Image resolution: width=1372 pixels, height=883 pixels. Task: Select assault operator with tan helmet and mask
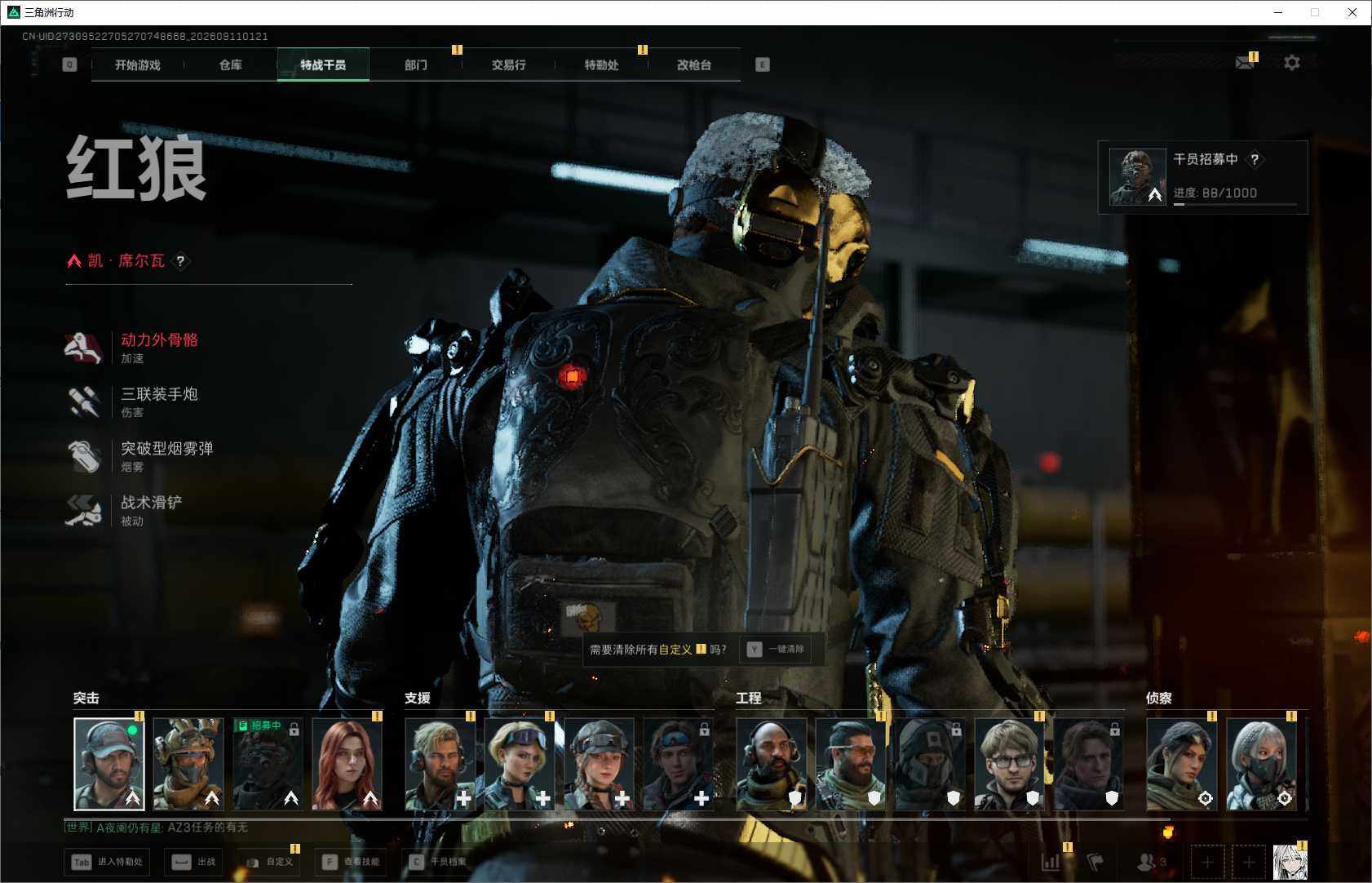[x=188, y=764]
